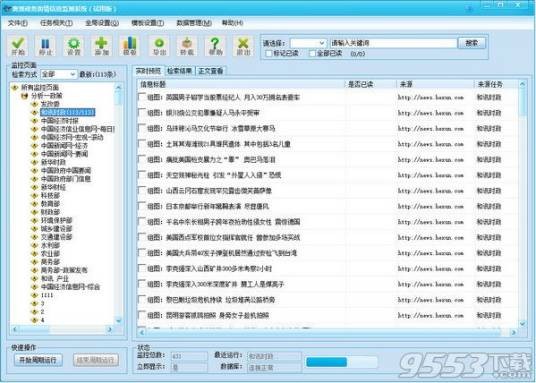This screenshot has width=536, height=383.
Task: Click the node icon beside 商务部-政策发布
Action: pos(34,270)
